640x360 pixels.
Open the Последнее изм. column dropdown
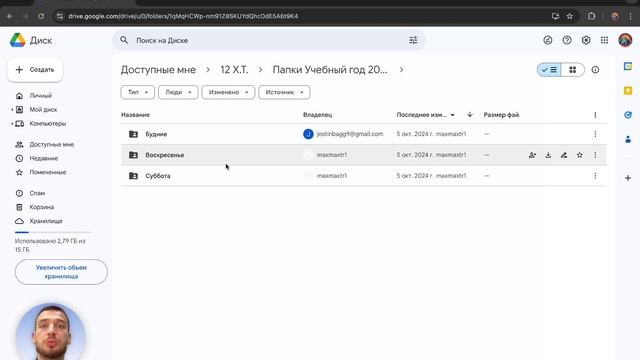point(452,115)
